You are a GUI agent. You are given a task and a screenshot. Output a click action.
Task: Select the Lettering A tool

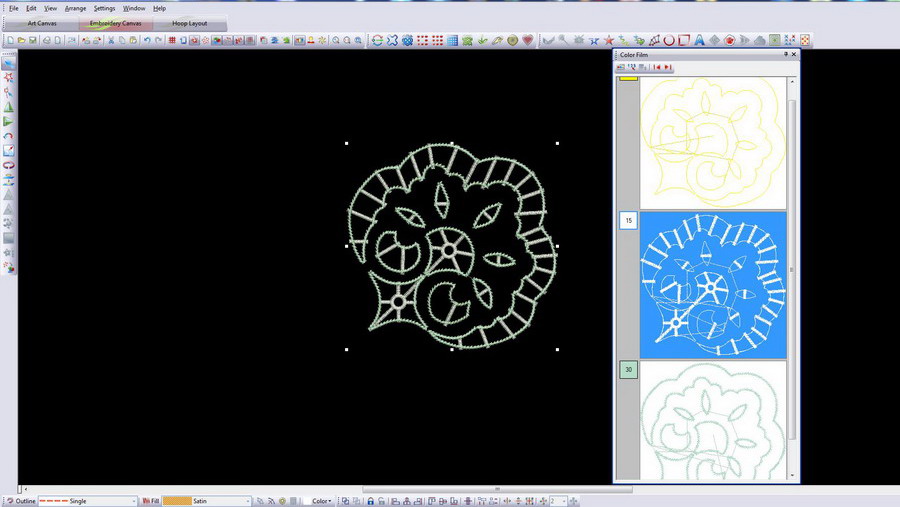coord(699,40)
